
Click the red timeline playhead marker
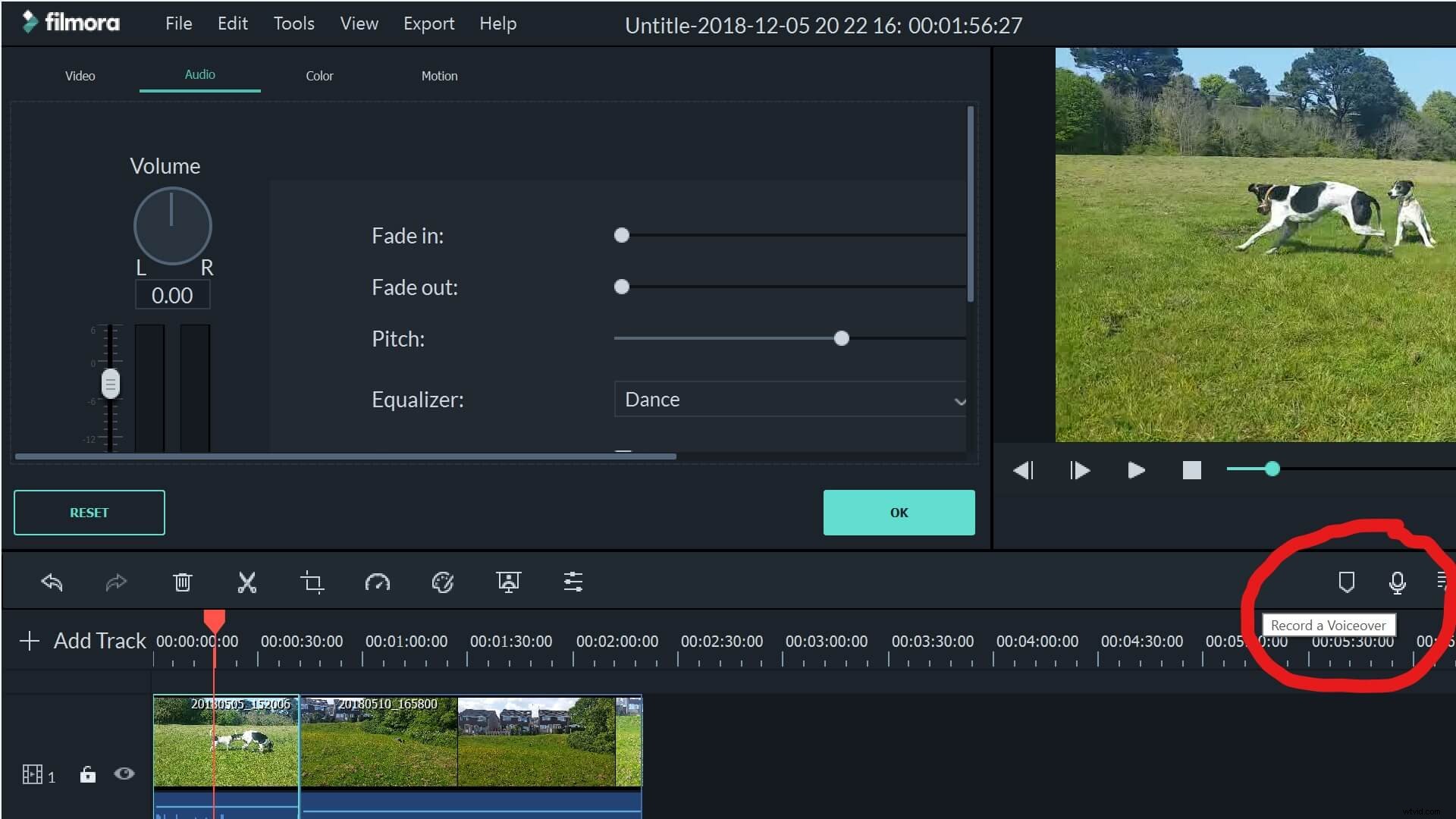(x=214, y=620)
